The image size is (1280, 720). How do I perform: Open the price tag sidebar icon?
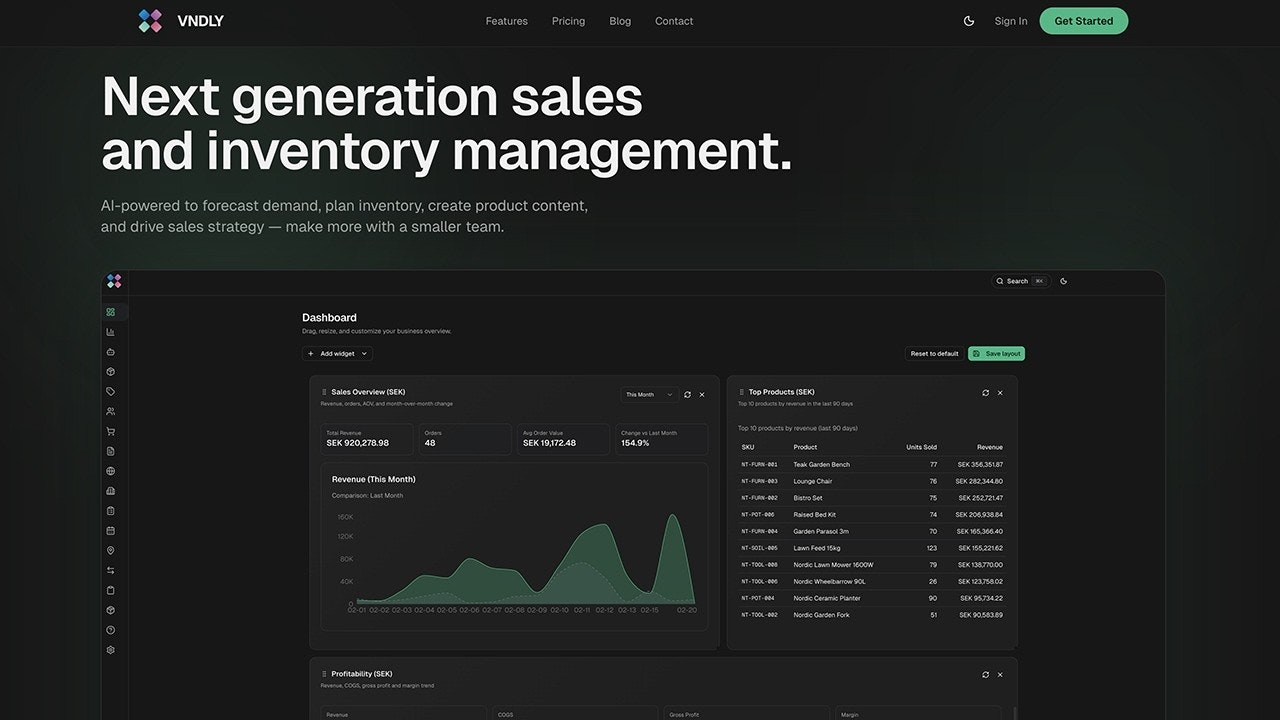(x=111, y=391)
